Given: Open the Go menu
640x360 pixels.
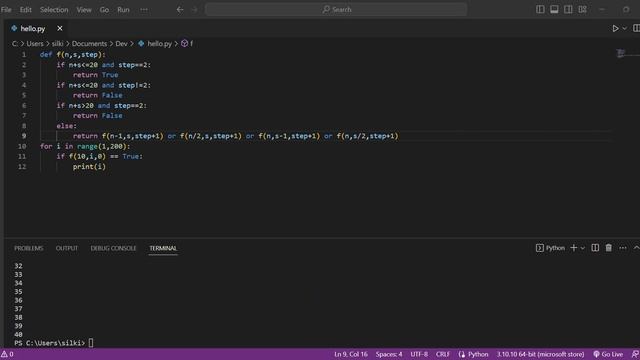Looking at the screenshot, I should point(104,9).
